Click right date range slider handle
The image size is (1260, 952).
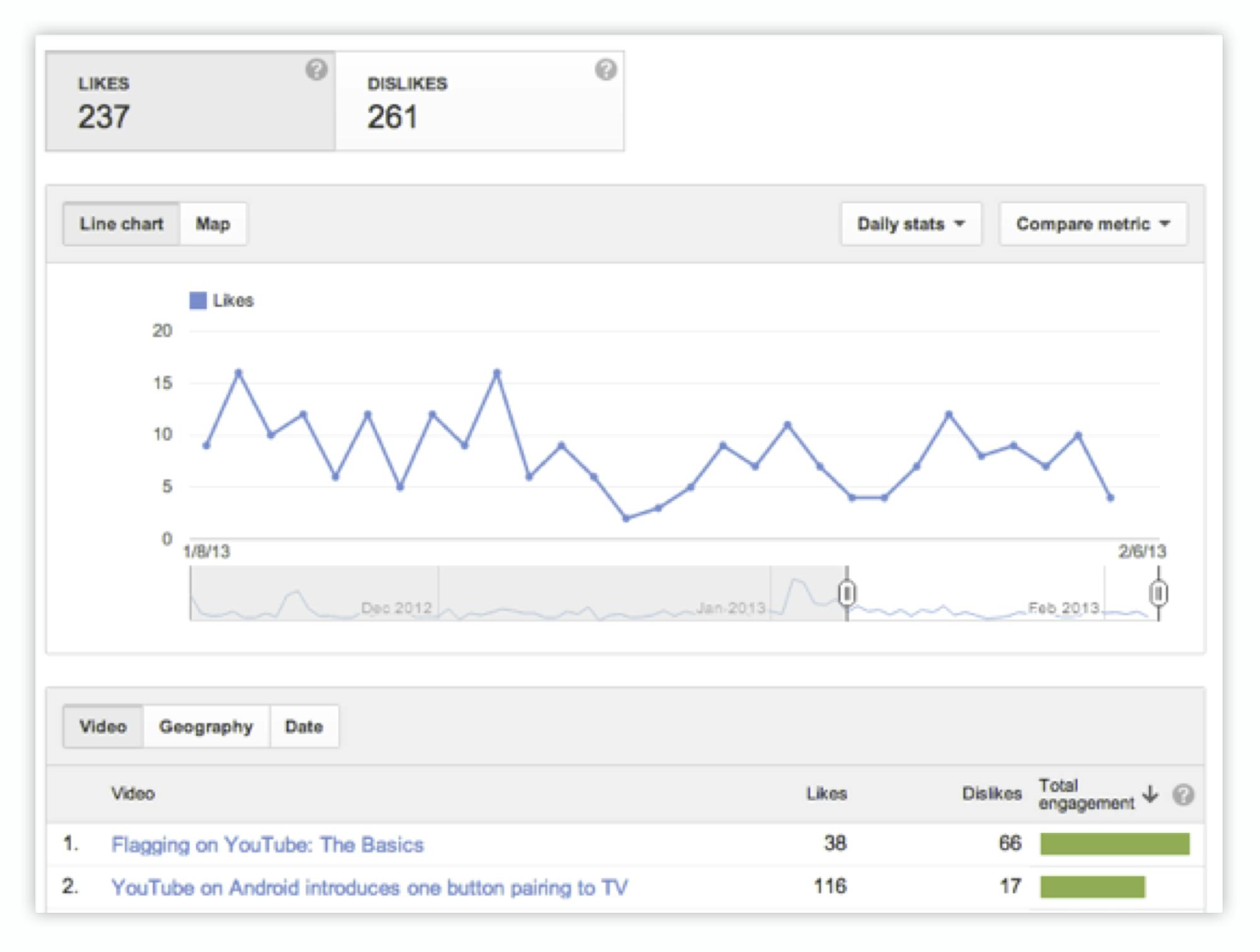pos(1158,593)
